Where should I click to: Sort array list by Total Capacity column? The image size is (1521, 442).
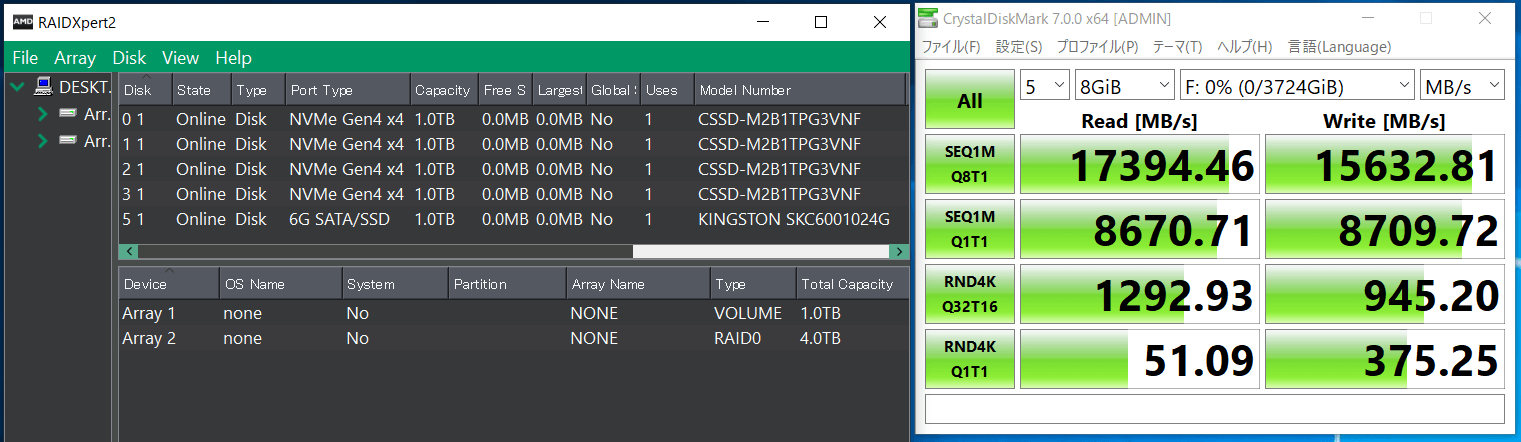pyautogui.click(x=852, y=284)
